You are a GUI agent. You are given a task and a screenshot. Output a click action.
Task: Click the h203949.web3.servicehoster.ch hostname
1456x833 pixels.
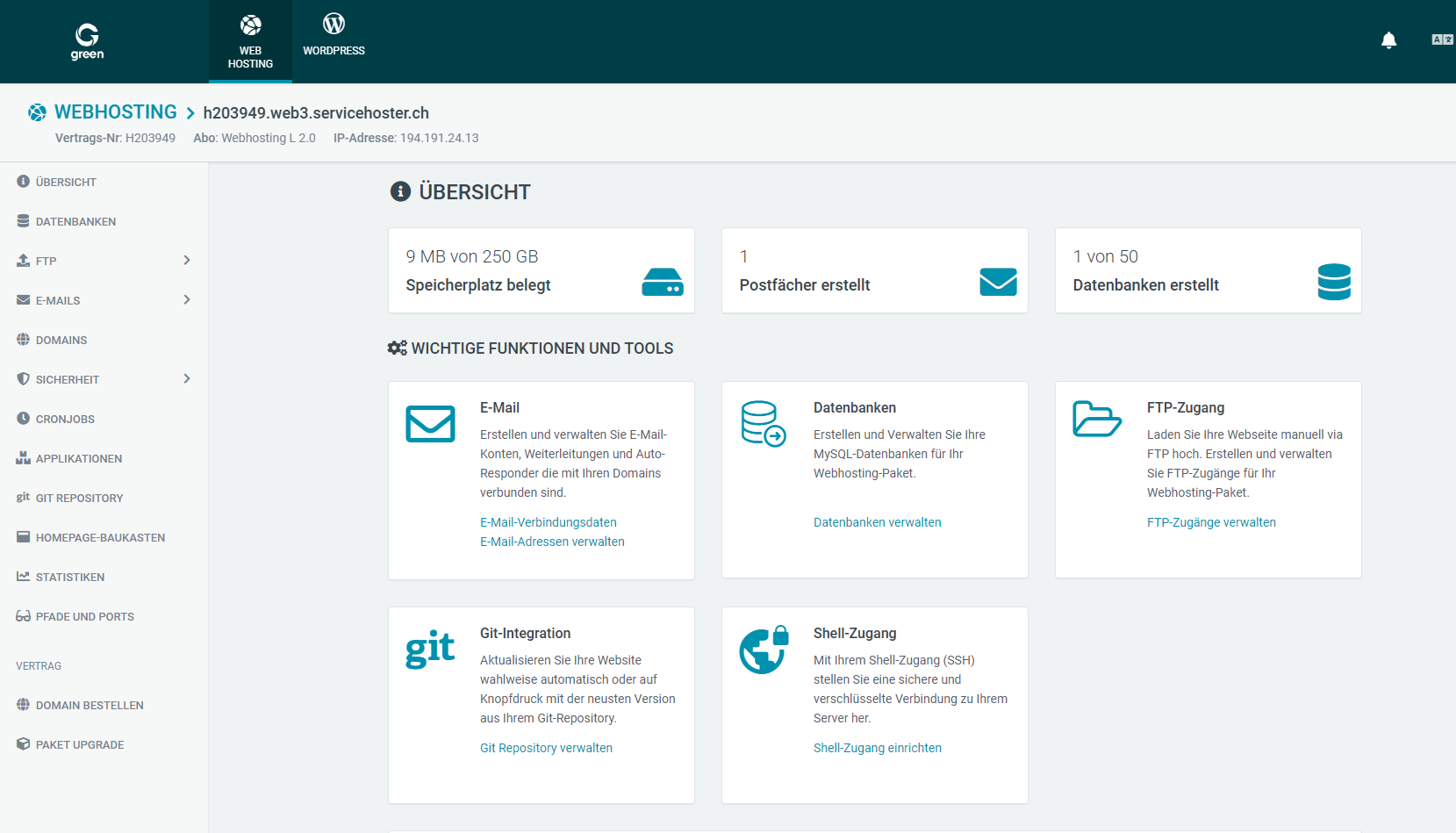point(316,112)
